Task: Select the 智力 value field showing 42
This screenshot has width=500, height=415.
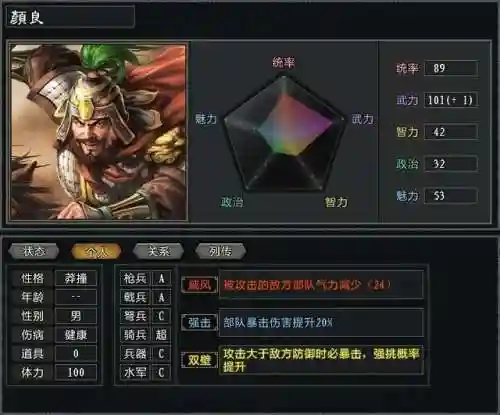Action: (x=451, y=132)
